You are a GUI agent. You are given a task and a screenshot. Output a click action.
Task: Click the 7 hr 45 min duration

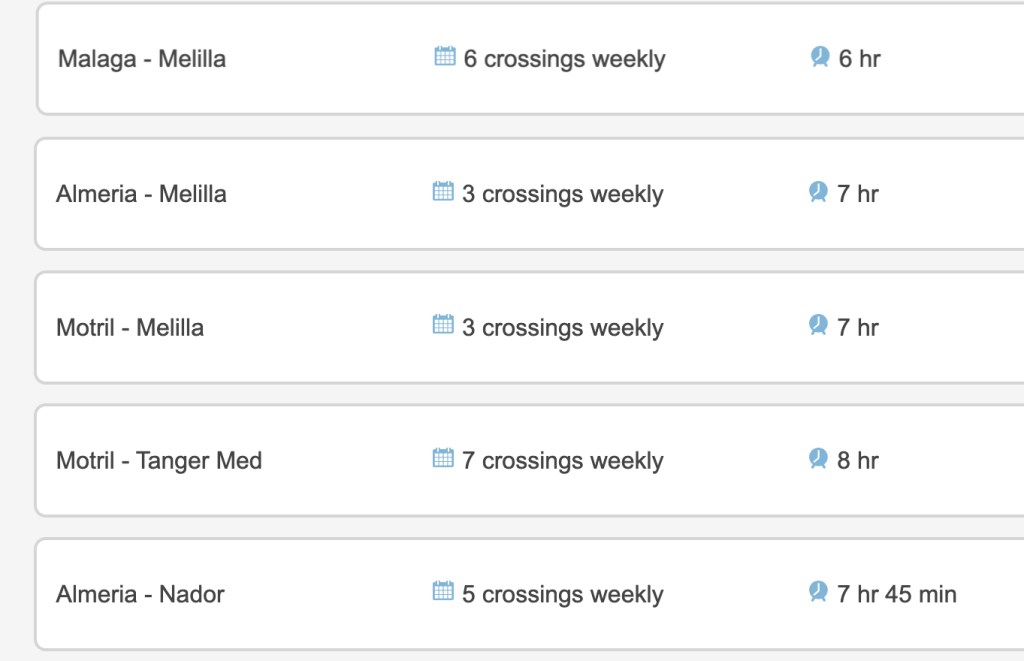tap(897, 595)
